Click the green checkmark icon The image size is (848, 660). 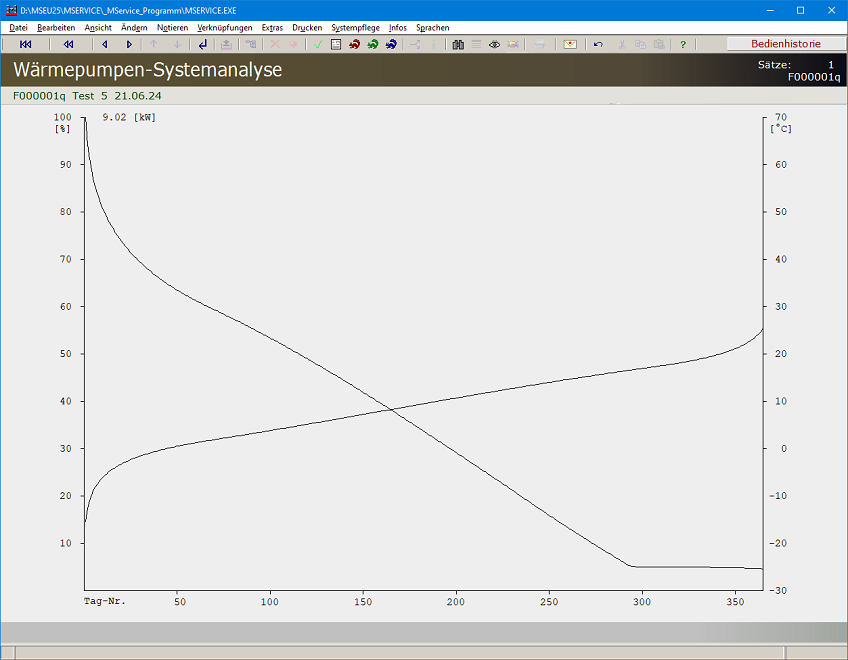[x=317, y=44]
